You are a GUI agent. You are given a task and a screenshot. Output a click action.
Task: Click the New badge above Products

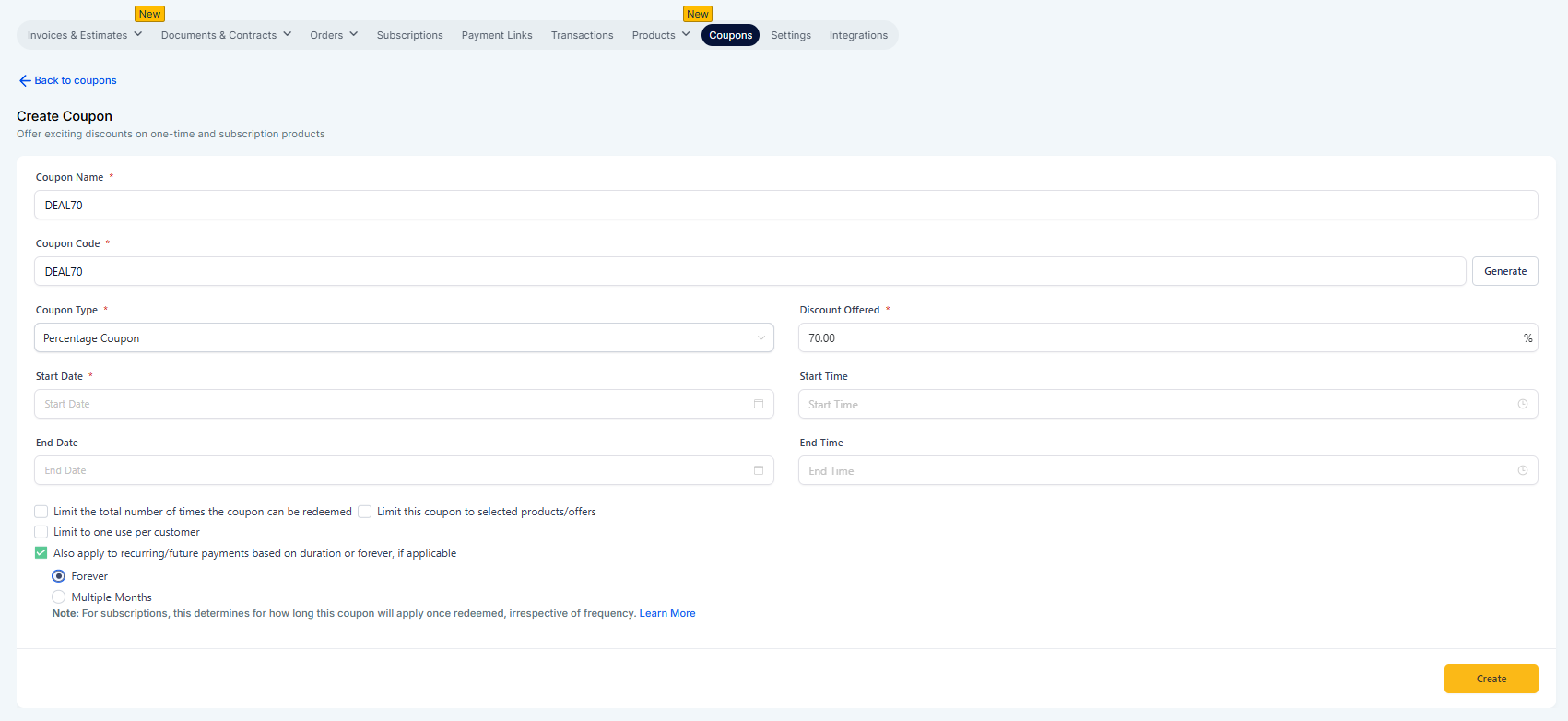(698, 14)
